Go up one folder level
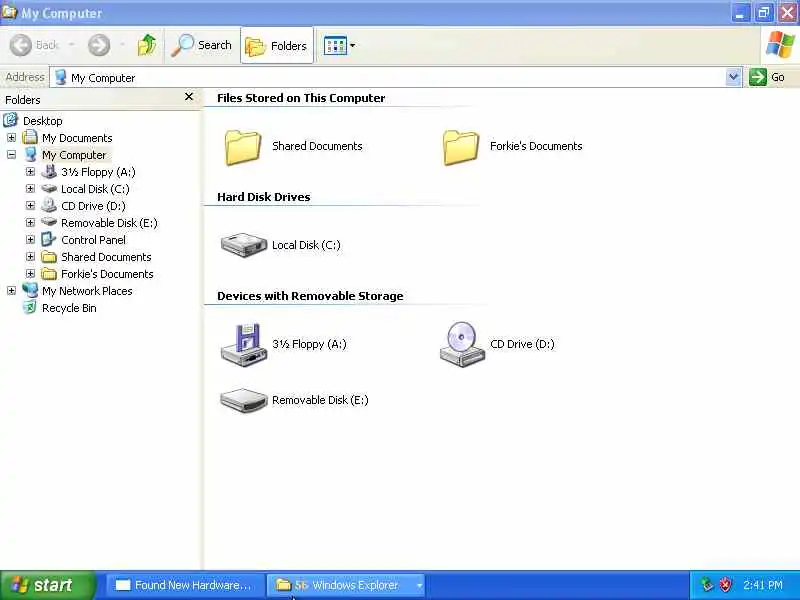The width and height of the screenshot is (800, 600). (x=147, y=45)
